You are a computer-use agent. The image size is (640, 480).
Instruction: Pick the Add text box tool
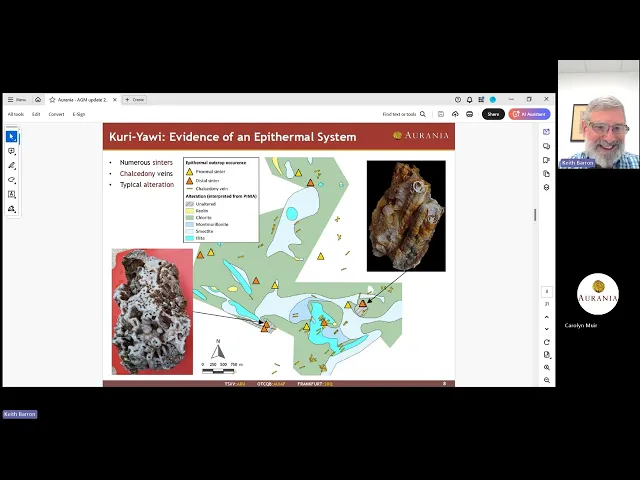(x=11, y=194)
